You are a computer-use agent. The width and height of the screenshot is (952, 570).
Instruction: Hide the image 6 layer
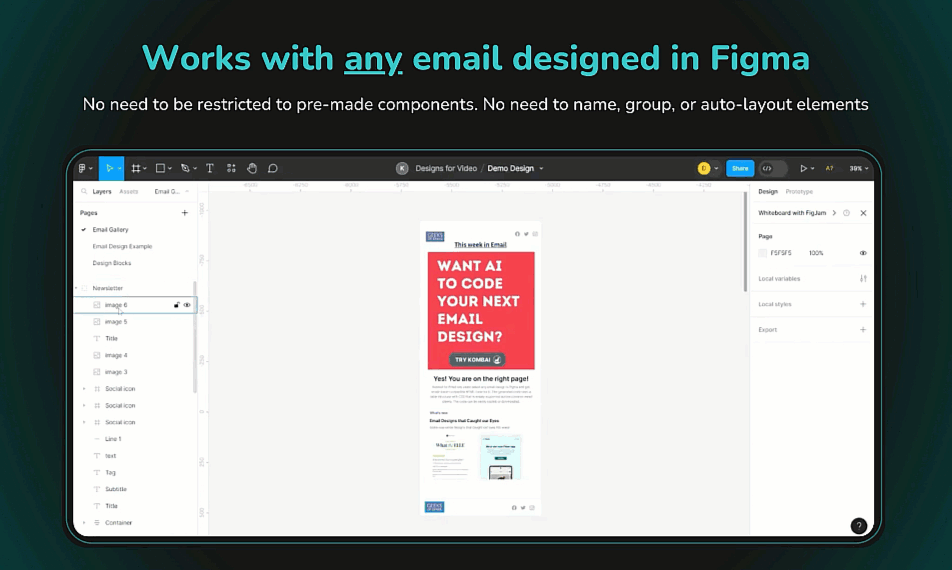coord(187,305)
